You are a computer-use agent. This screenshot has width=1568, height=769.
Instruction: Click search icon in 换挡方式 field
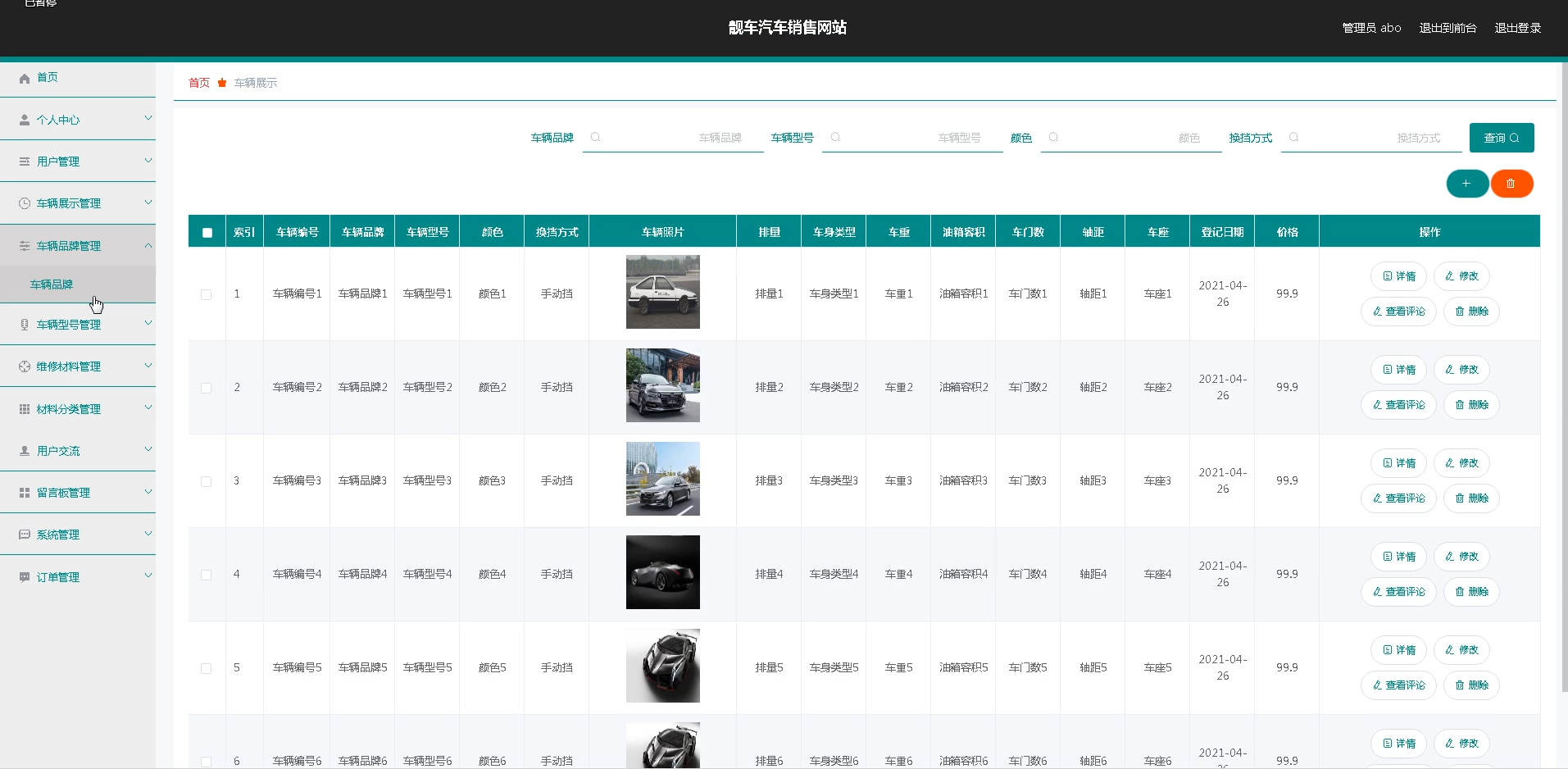pyautogui.click(x=1293, y=138)
